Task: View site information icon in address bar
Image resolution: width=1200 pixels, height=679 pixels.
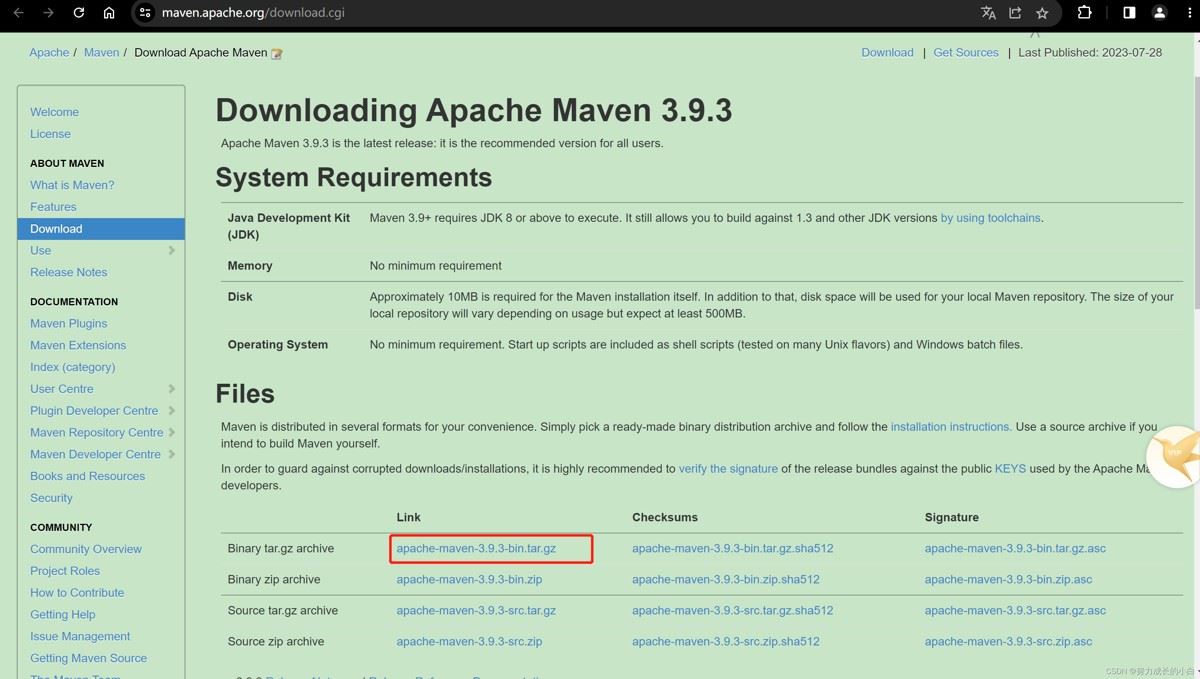Action: 145,13
